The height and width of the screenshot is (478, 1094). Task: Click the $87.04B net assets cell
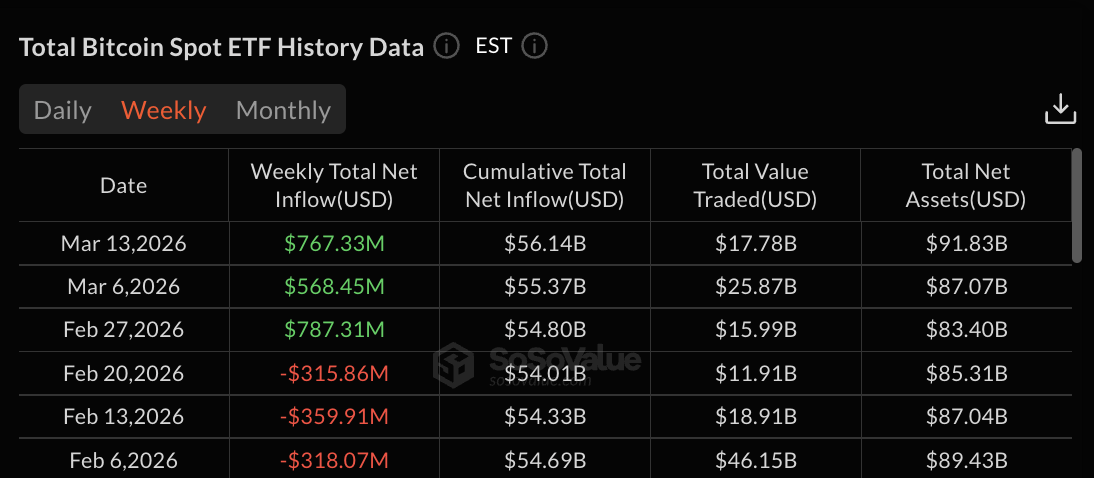point(966,417)
